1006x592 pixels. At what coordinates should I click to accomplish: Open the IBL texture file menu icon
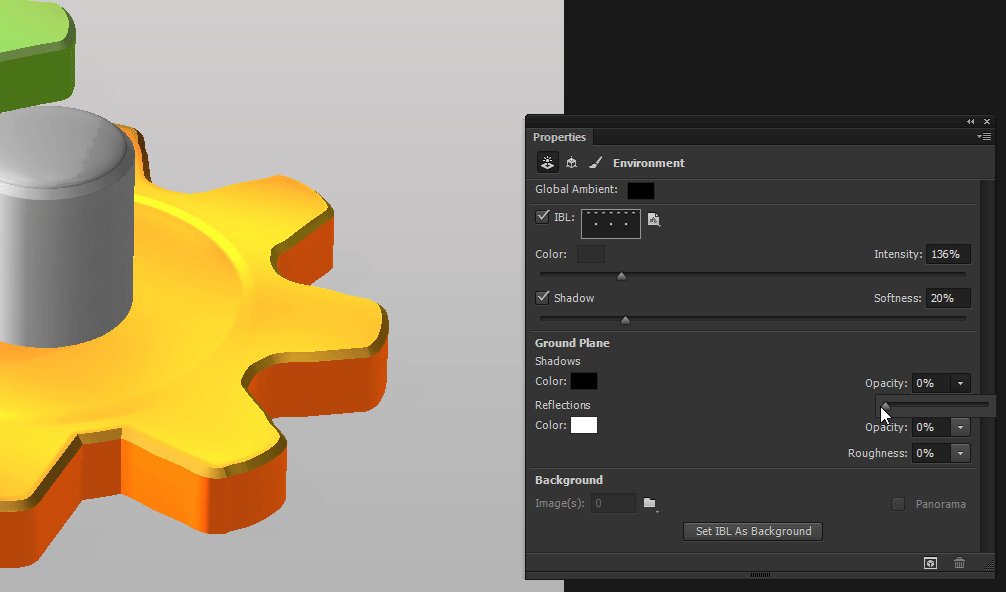[654, 219]
